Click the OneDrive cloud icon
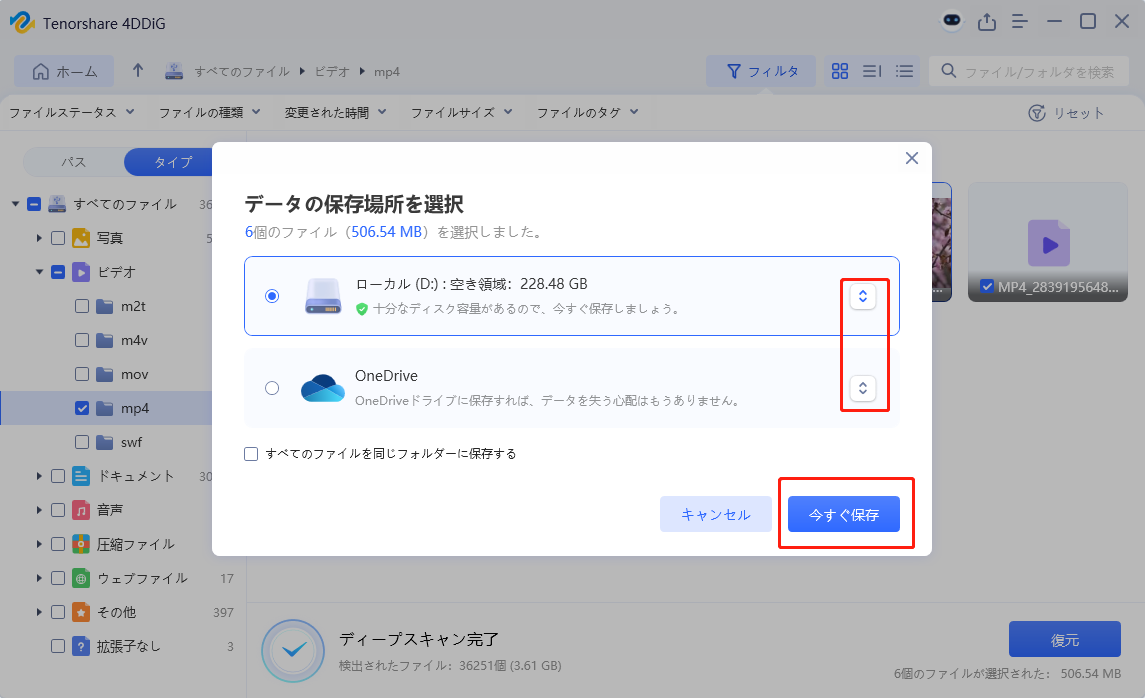This screenshot has height=698, width=1145. pyautogui.click(x=323, y=388)
